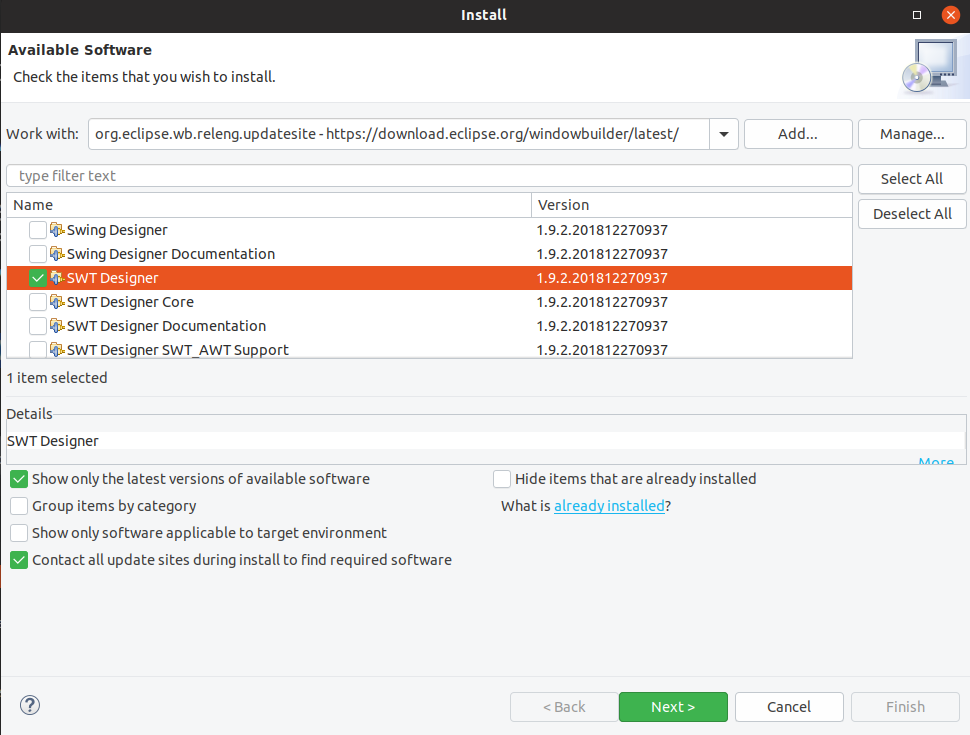
Task: Open the Work with update site dropdown arrow
Action: pos(724,134)
